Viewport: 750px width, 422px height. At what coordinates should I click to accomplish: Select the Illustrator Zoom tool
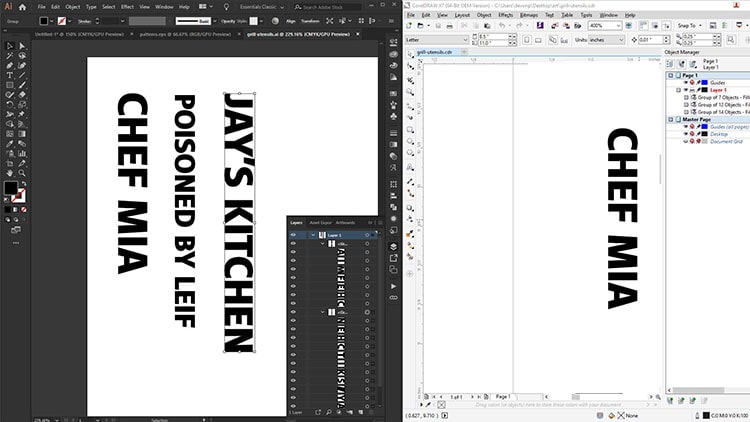click(x=24, y=170)
